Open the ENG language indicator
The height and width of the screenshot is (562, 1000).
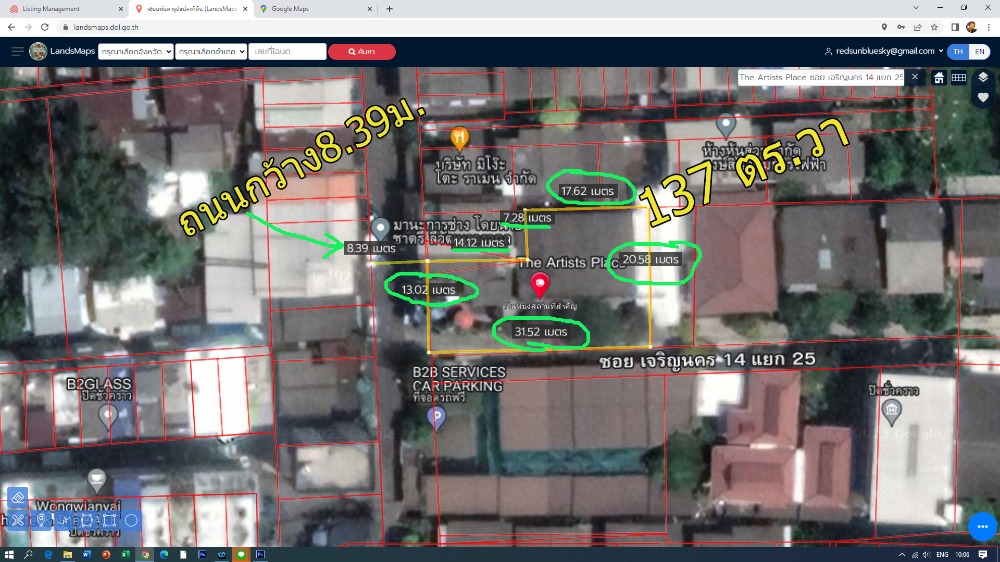tap(942, 554)
